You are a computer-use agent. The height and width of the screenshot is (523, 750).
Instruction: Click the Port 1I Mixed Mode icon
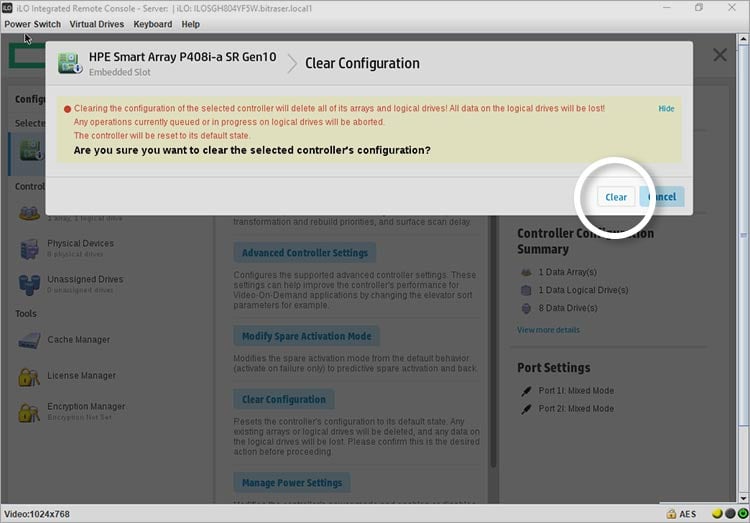pos(526,391)
